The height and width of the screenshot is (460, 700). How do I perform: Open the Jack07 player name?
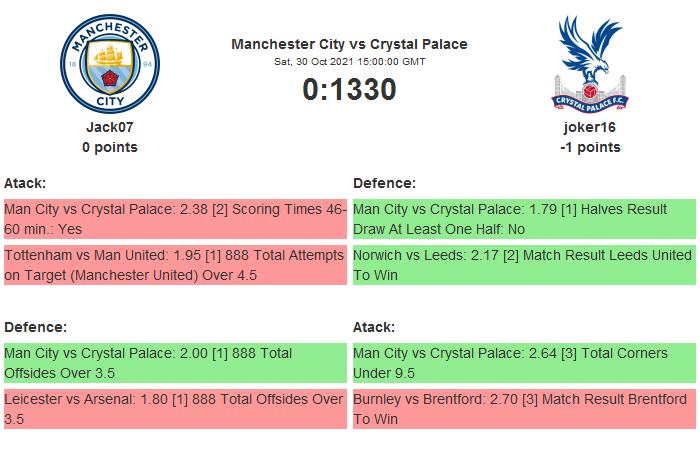(110, 128)
